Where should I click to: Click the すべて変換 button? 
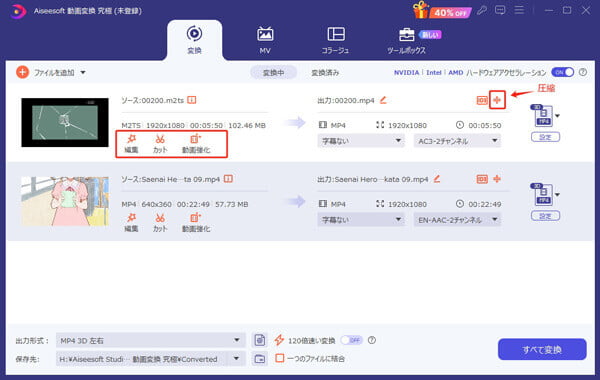click(x=542, y=349)
